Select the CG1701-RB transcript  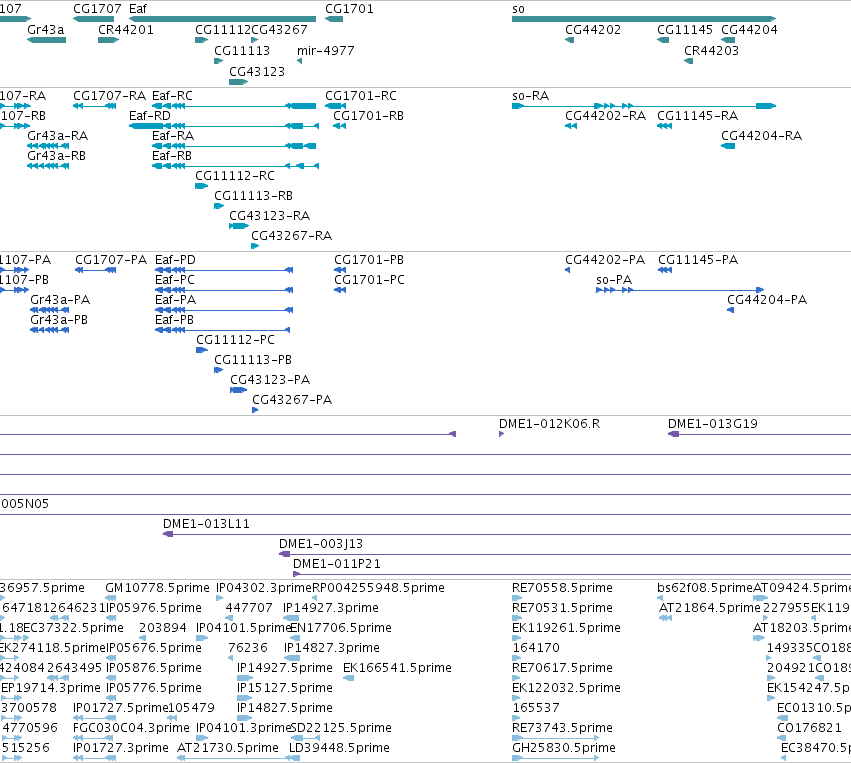pos(339,126)
